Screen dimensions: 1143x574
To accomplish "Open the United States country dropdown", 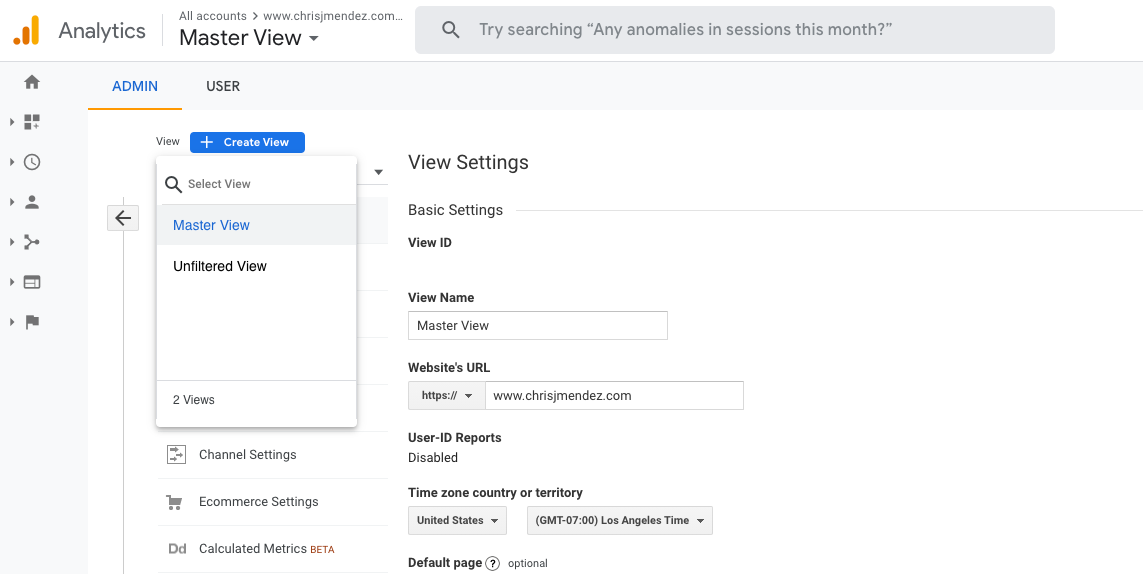I will click(x=457, y=521).
